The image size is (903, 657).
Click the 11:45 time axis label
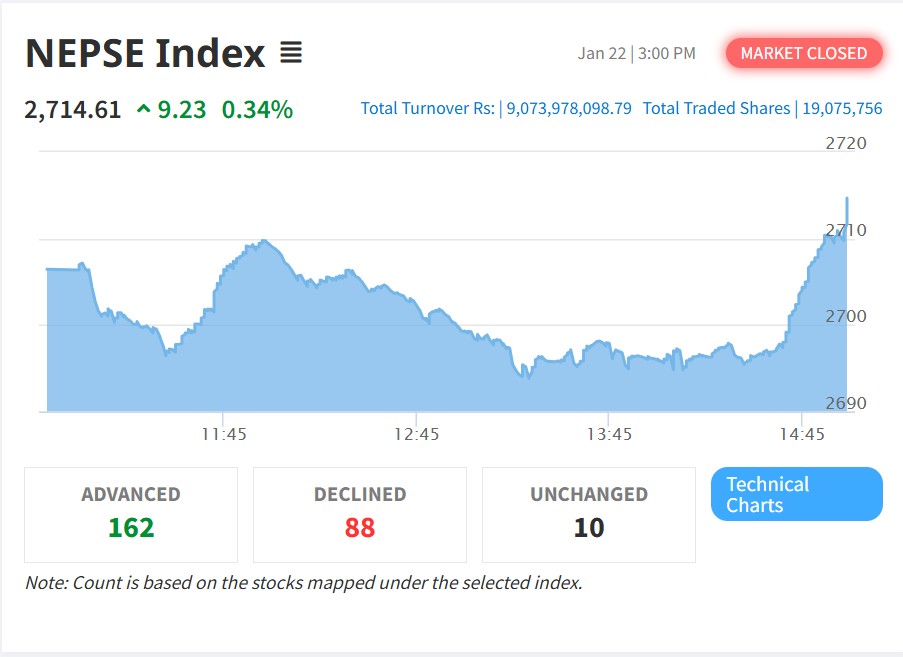click(x=224, y=434)
